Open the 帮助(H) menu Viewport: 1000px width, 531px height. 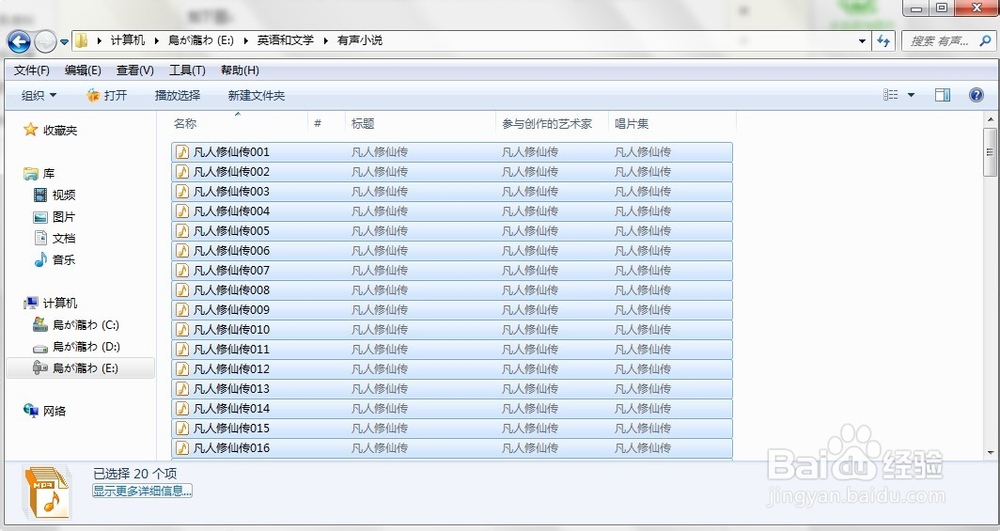tap(240, 70)
